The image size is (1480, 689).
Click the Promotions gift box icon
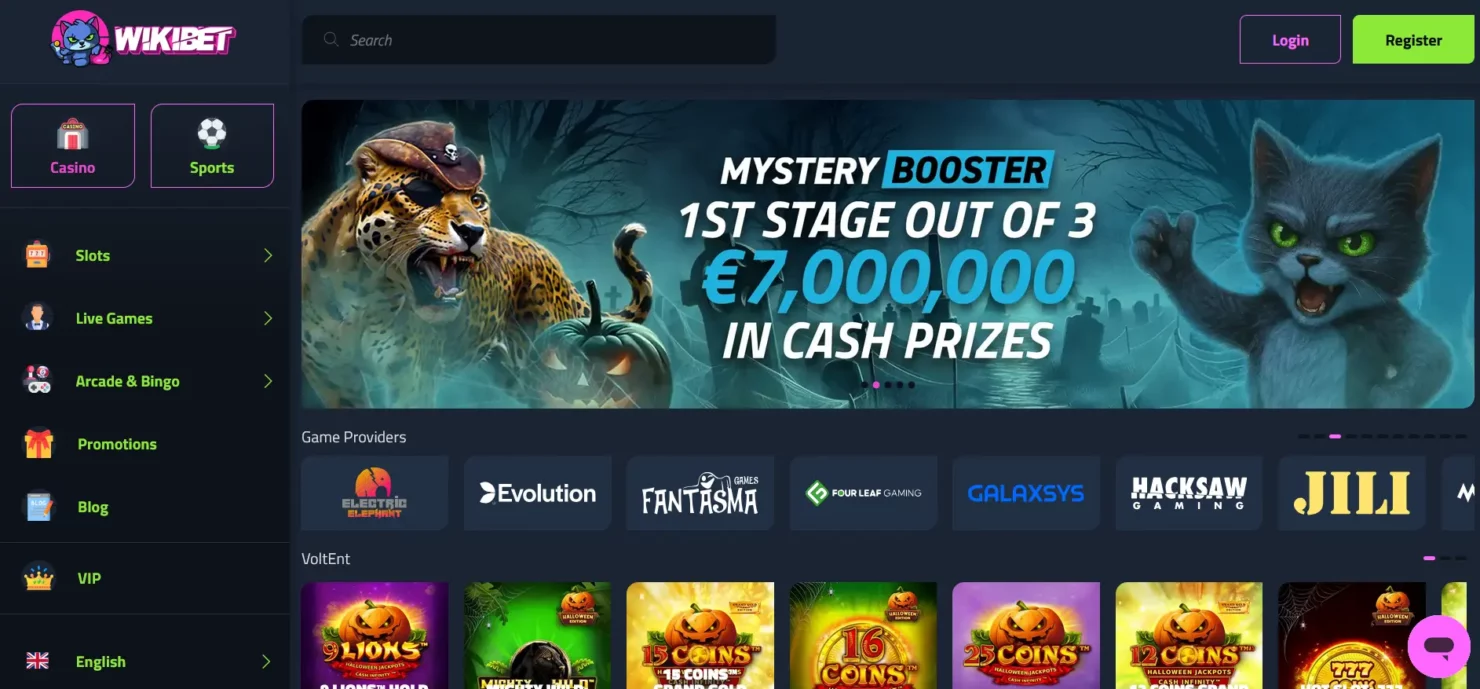tap(38, 444)
